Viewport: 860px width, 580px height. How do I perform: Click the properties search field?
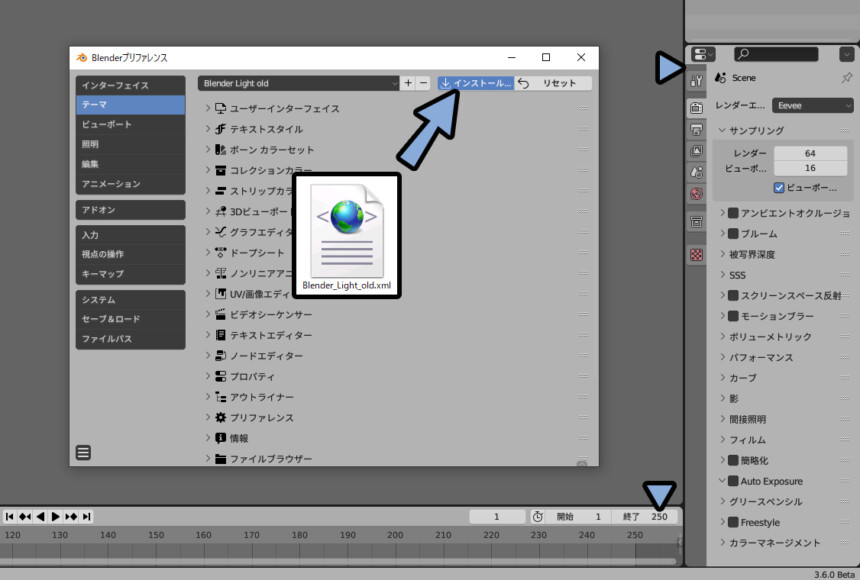(x=776, y=54)
